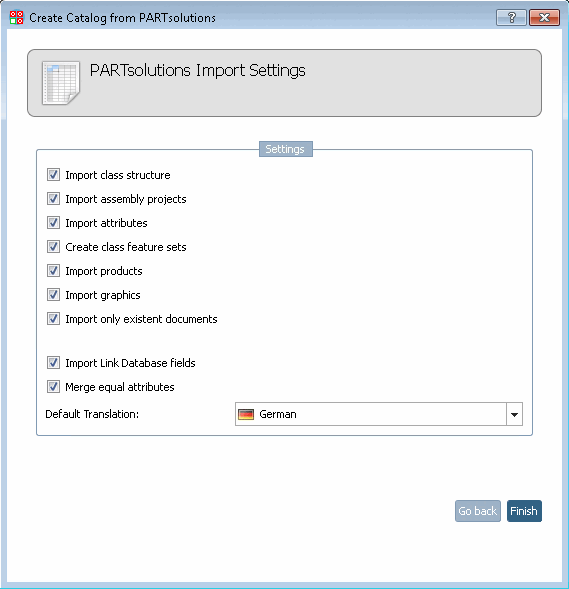Image resolution: width=569 pixels, height=589 pixels.
Task: Click the help question mark button
Action: tap(511, 18)
